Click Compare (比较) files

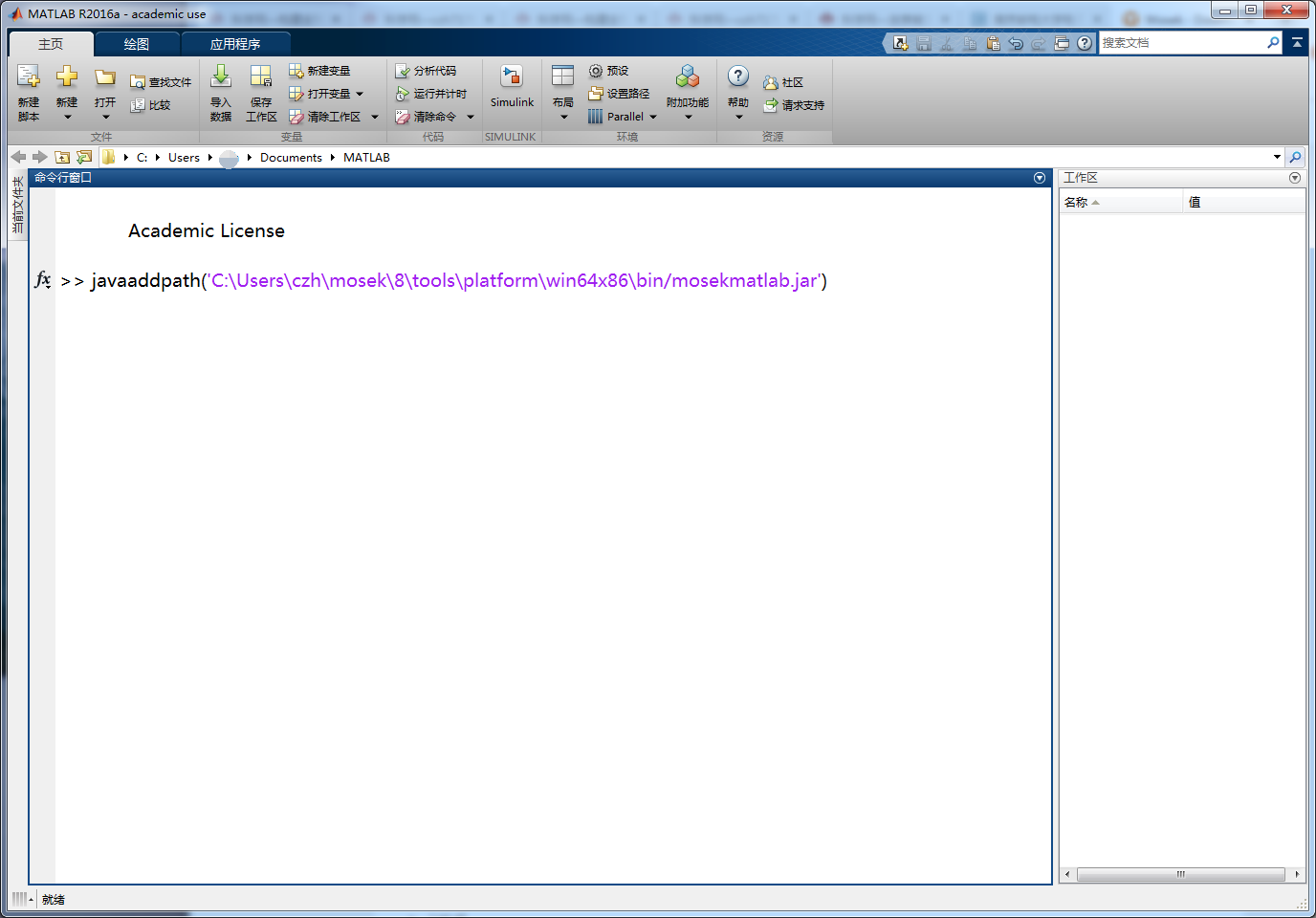151,105
